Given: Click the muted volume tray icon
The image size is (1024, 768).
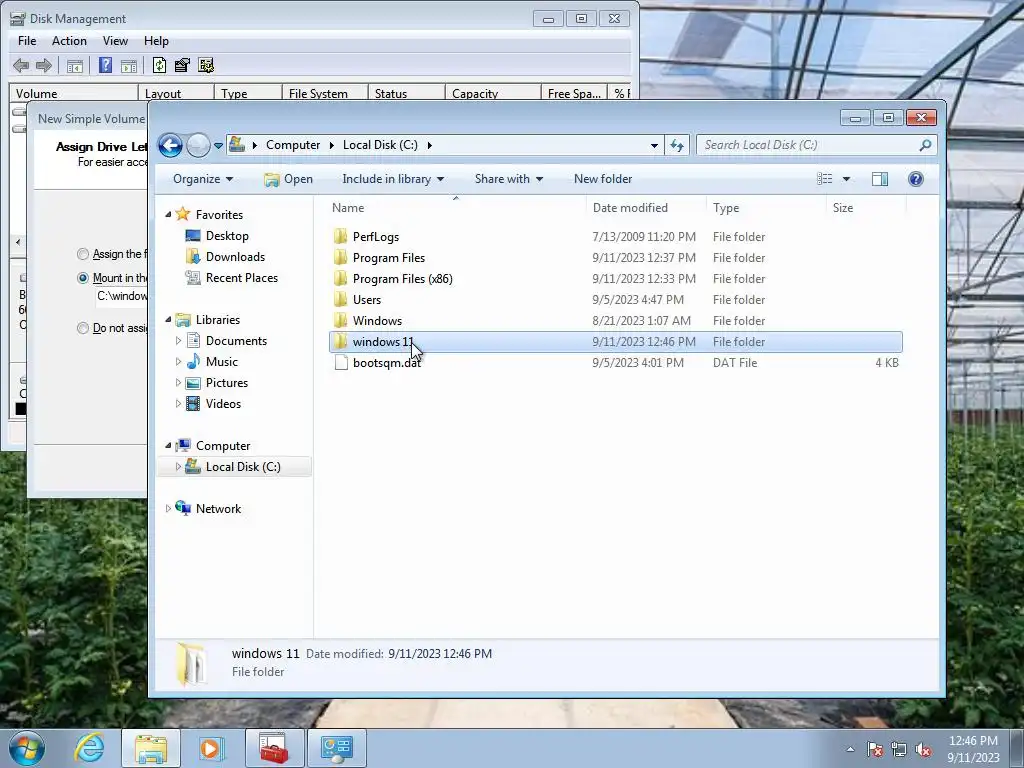Looking at the screenshot, I should click(x=923, y=749).
